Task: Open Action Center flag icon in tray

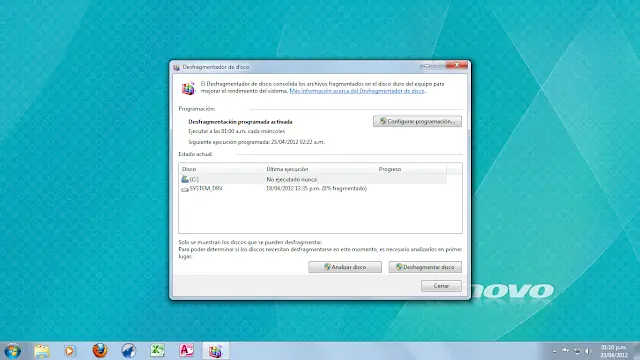Action: [x=565, y=351]
